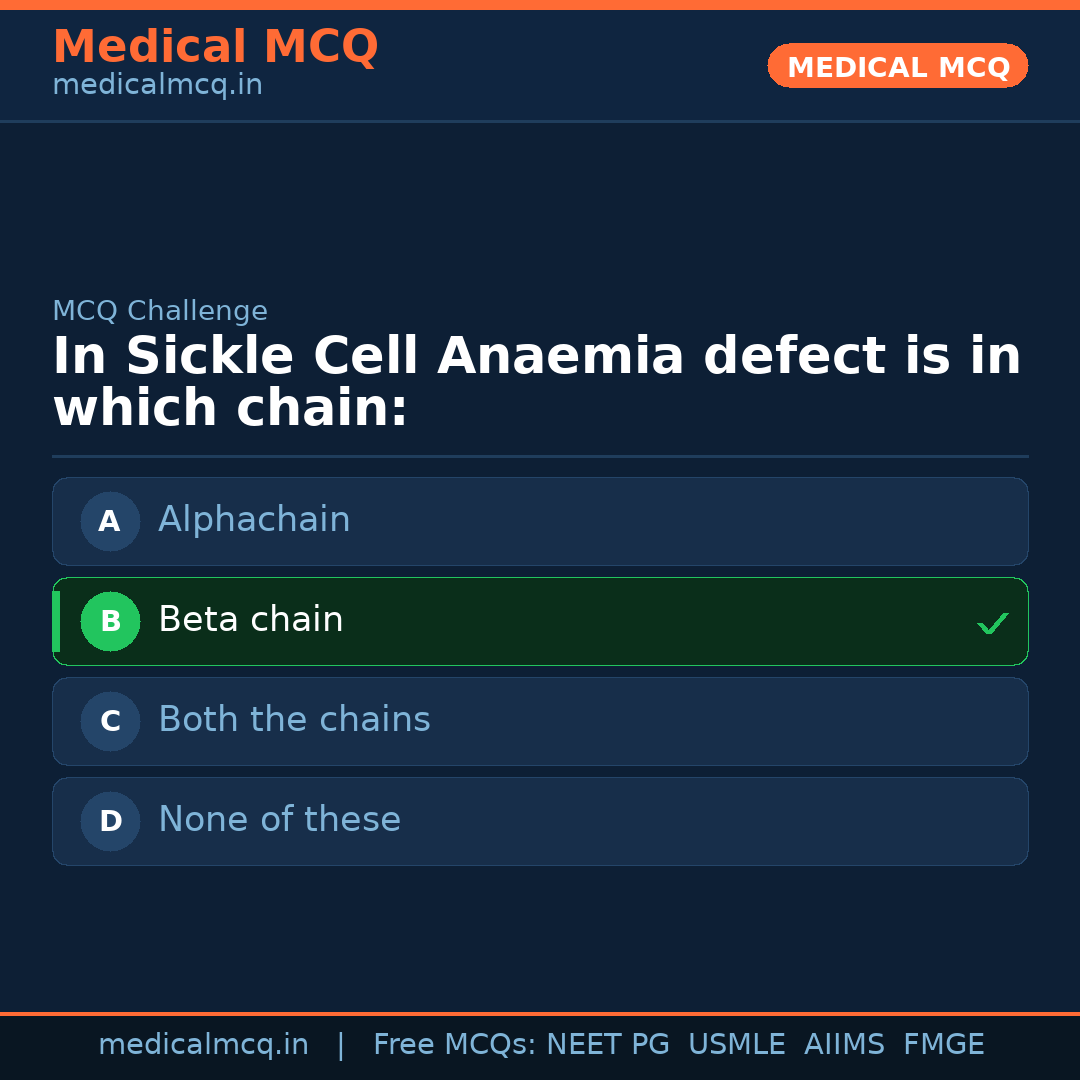The height and width of the screenshot is (1080, 1080).
Task: Click the letter C circle badge
Action: point(110,721)
